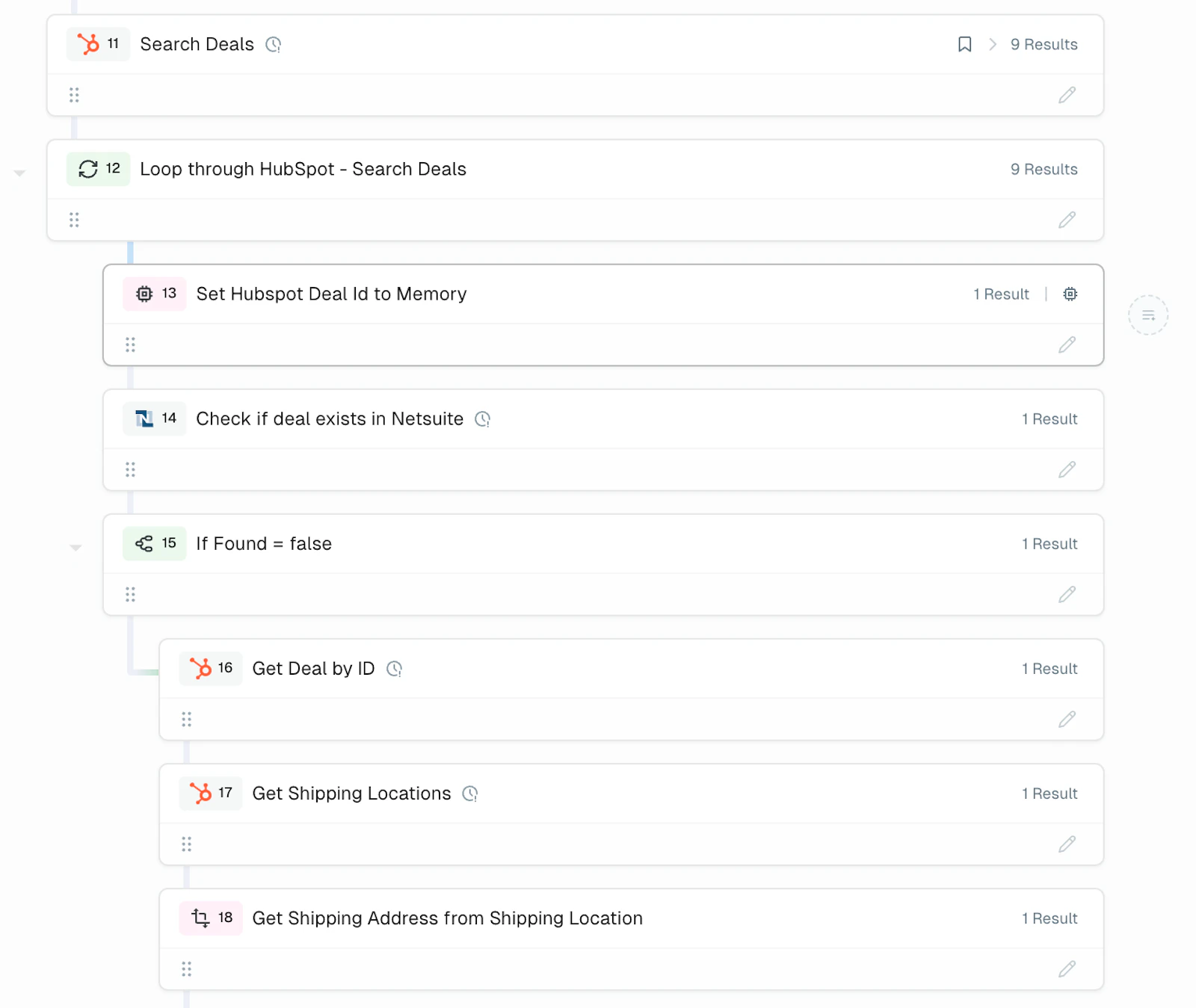Click clock icon beside Get Shipping Locations

tap(470, 794)
